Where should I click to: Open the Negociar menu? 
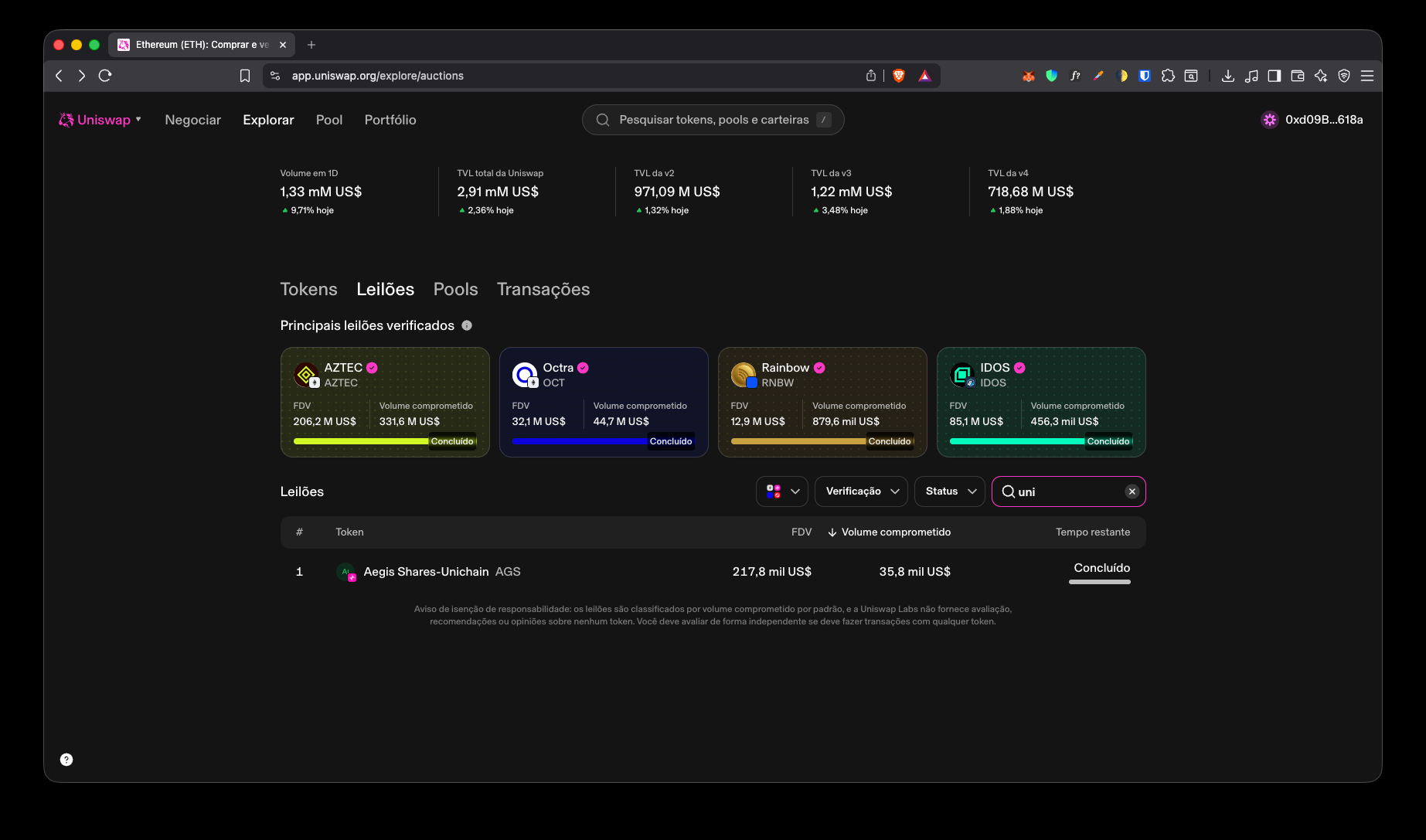coord(192,120)
